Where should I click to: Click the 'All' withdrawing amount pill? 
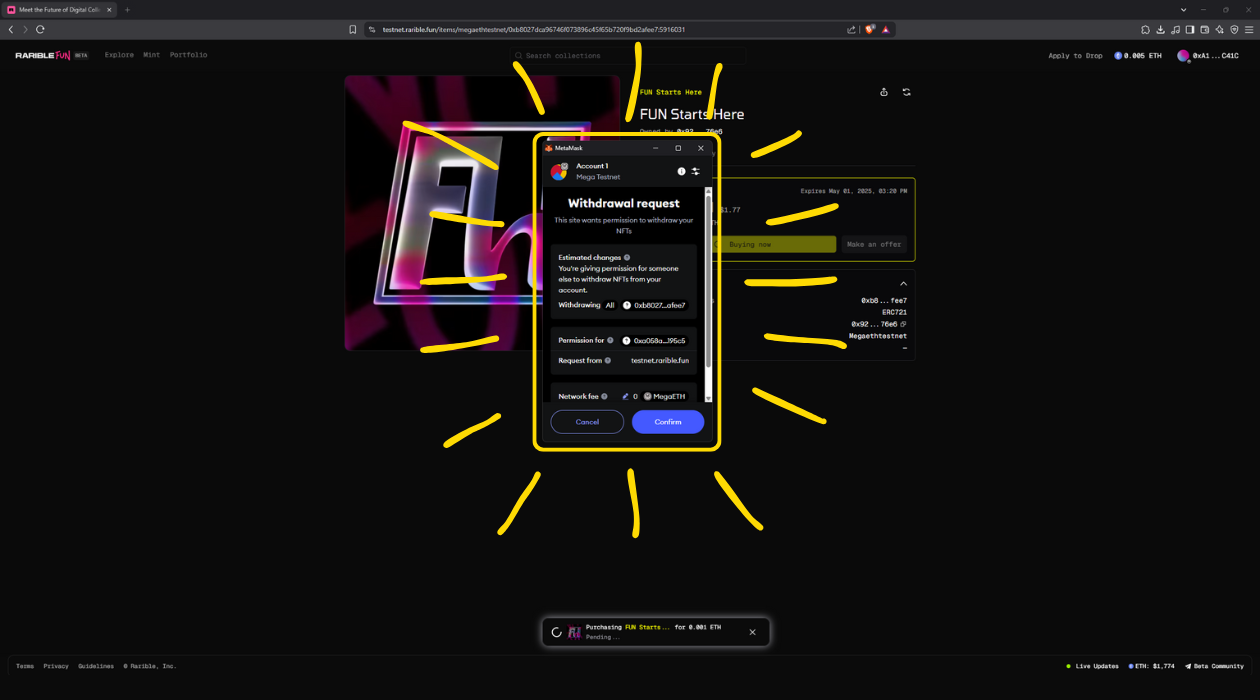pos(610,305)
